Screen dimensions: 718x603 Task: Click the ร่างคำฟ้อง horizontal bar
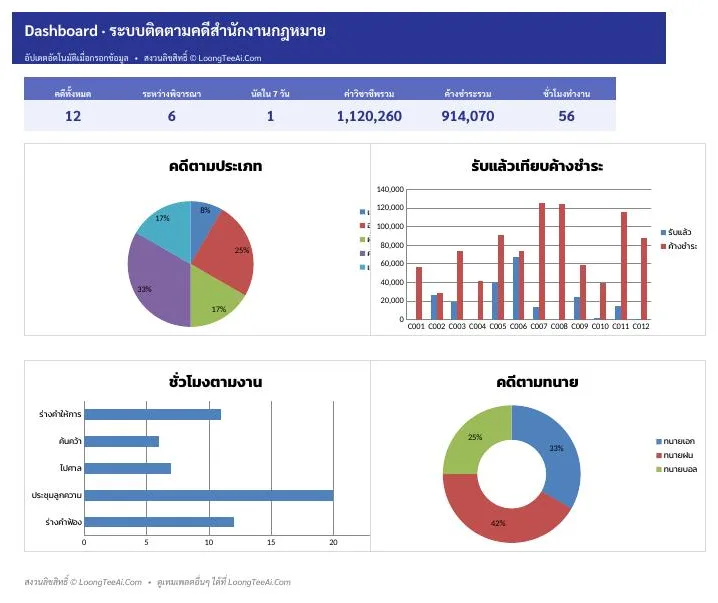(x=159, y=522)
